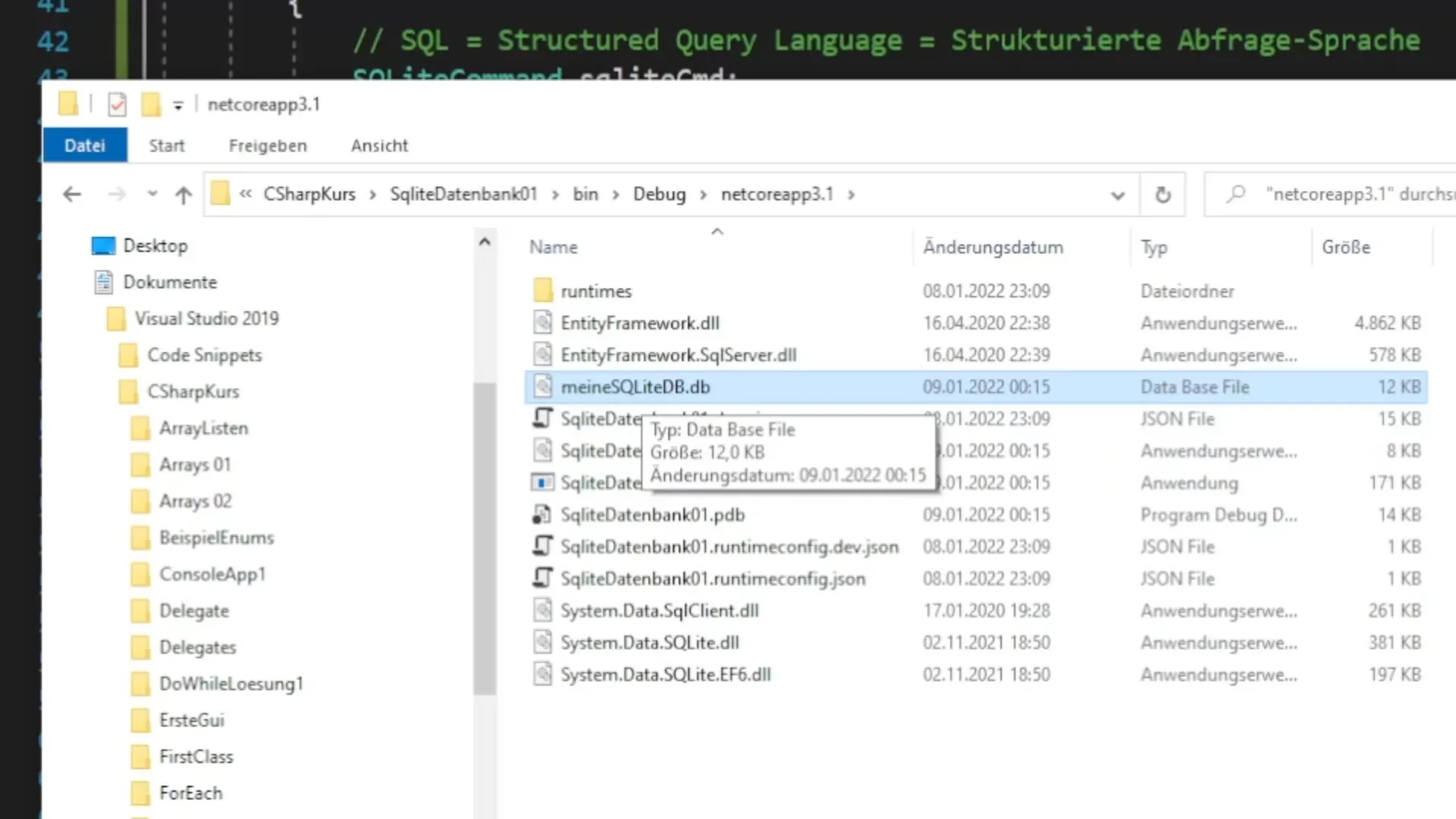Open recent locations dropdown near navigation arrows
Screen dimensions: 1456x819
pyautogui.click(x=152, y=194)
